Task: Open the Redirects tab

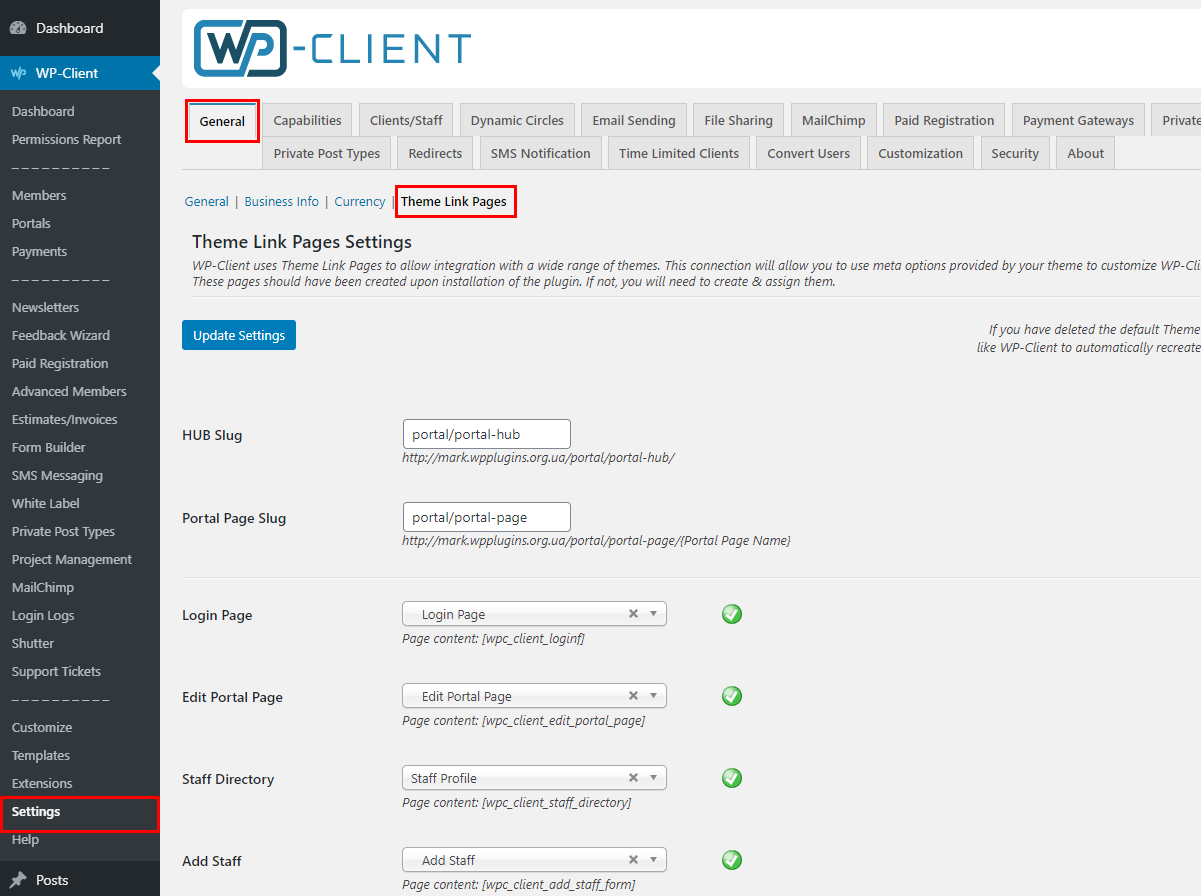Action: (435, 153)
